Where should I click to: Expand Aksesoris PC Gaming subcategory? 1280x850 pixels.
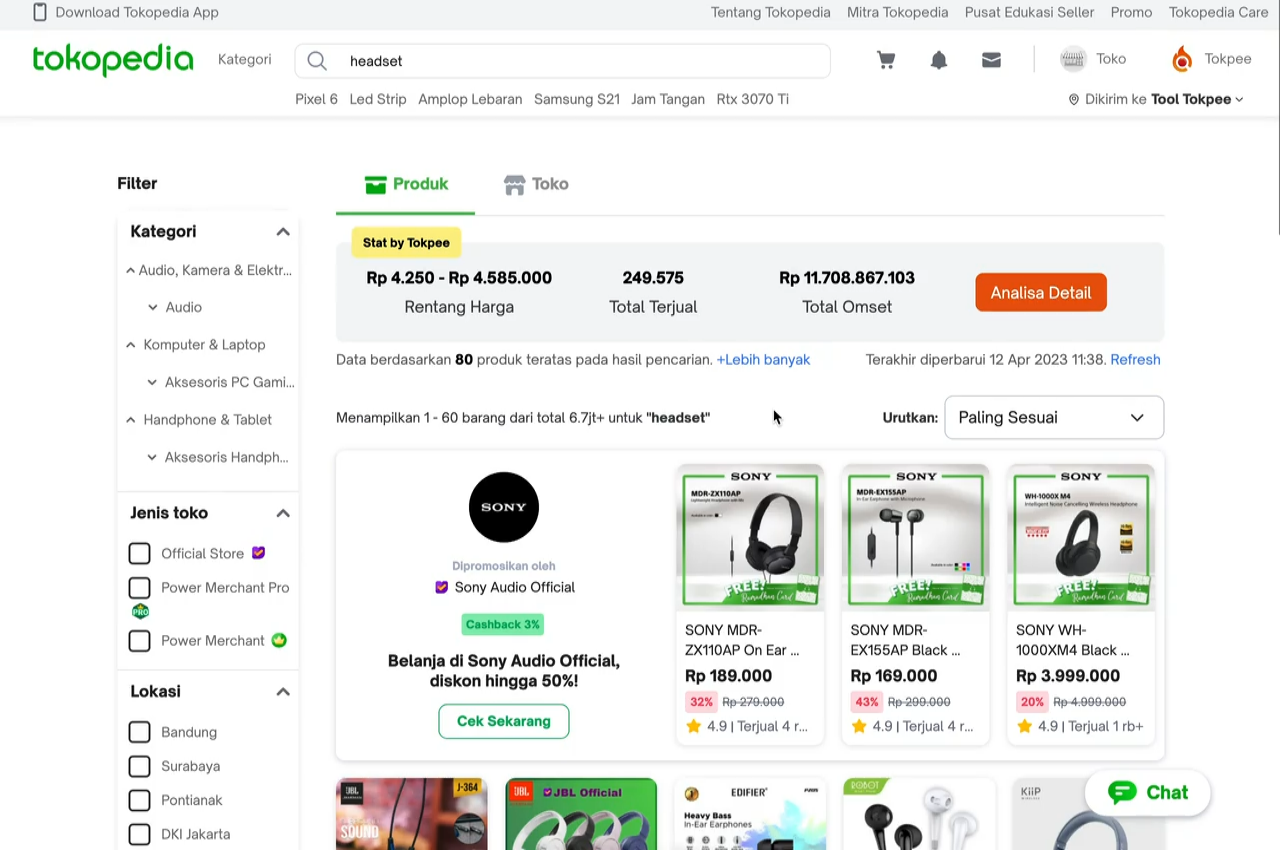152,382
